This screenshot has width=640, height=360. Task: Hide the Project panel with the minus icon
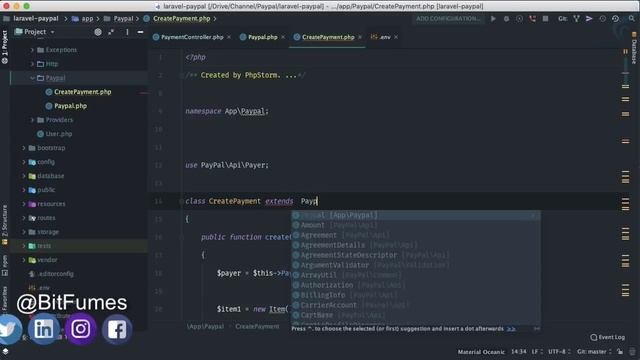140,32
